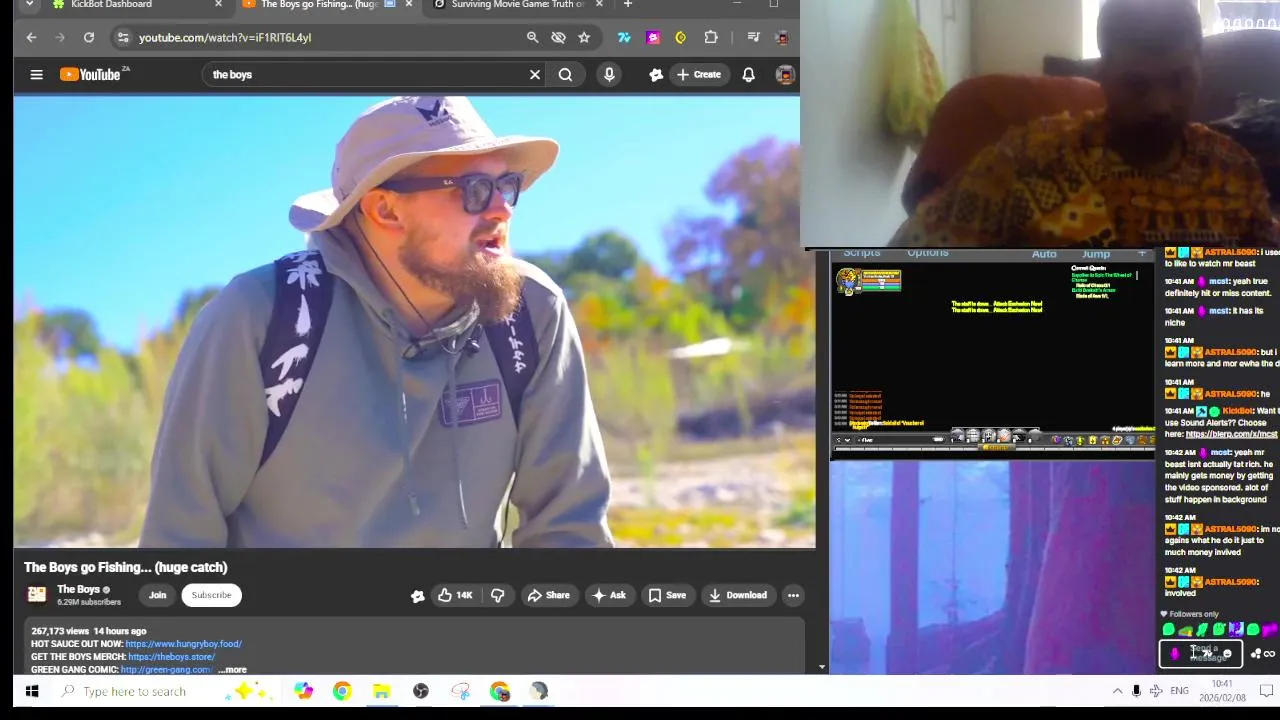Pause the fishing video player

415,322
